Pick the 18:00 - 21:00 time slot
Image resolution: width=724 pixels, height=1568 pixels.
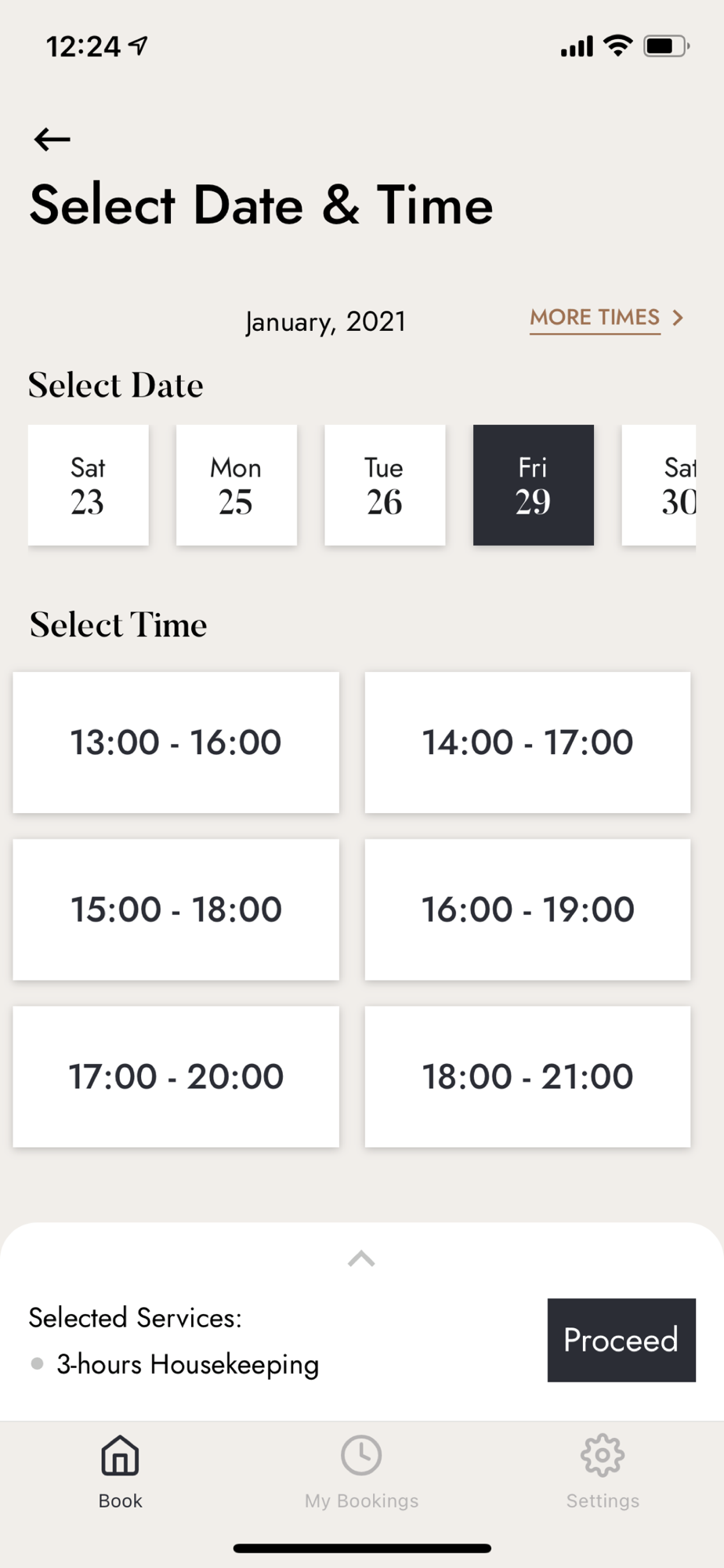(528, 1076)
